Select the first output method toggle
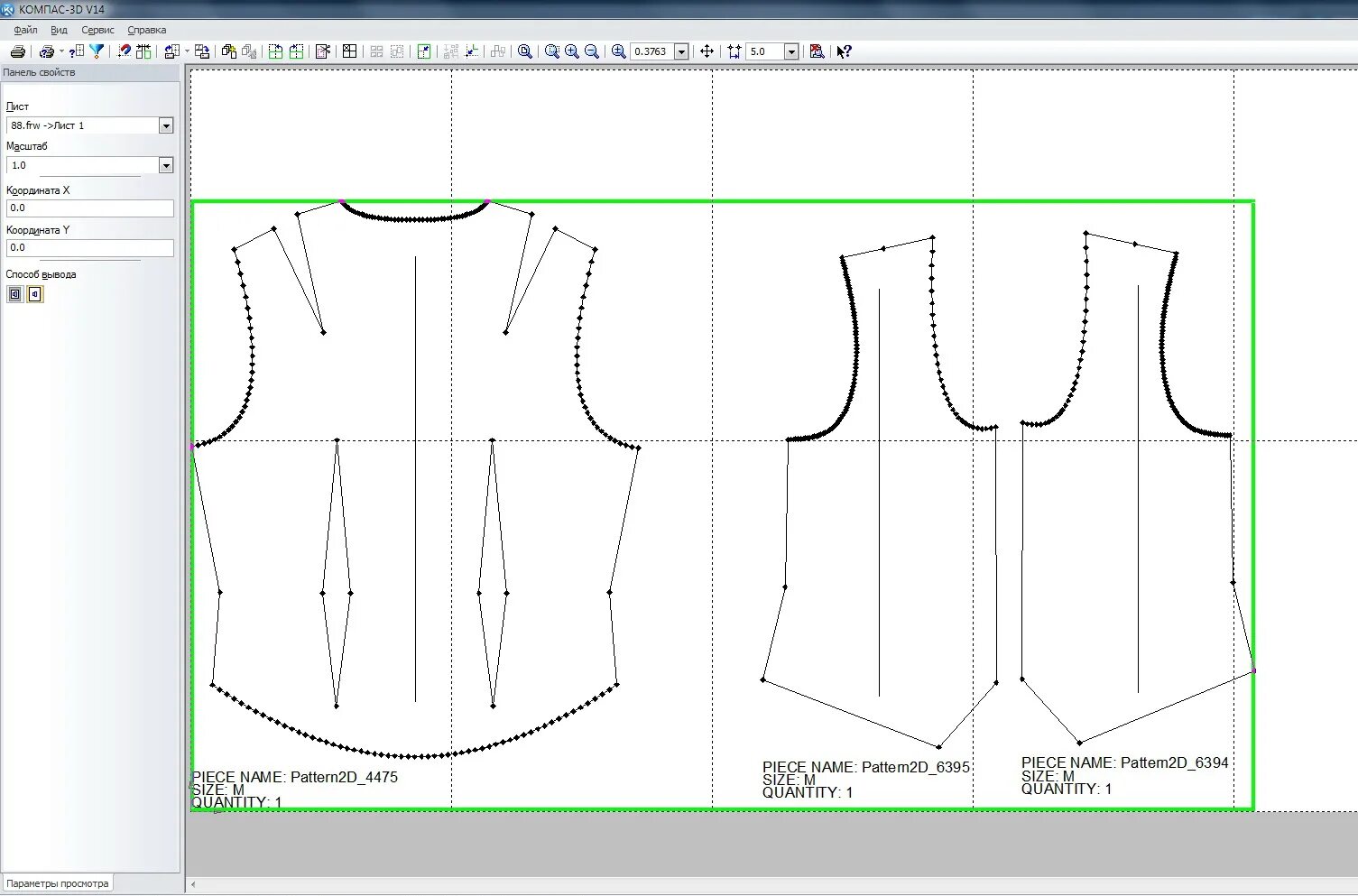Viewport: 1358px width, 896px height. pos(15,294)
